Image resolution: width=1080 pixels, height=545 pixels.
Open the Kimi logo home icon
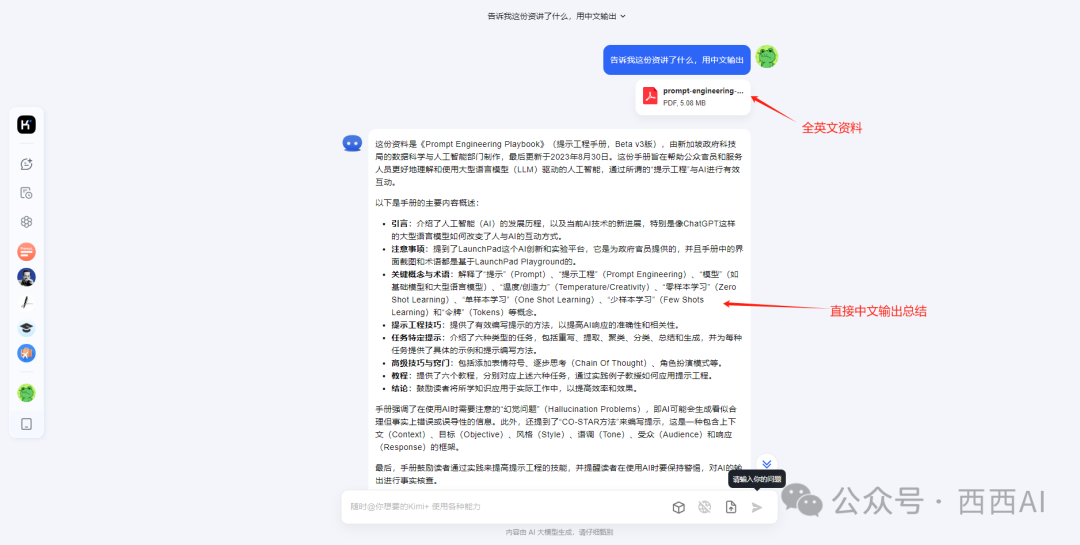[26, 125]
